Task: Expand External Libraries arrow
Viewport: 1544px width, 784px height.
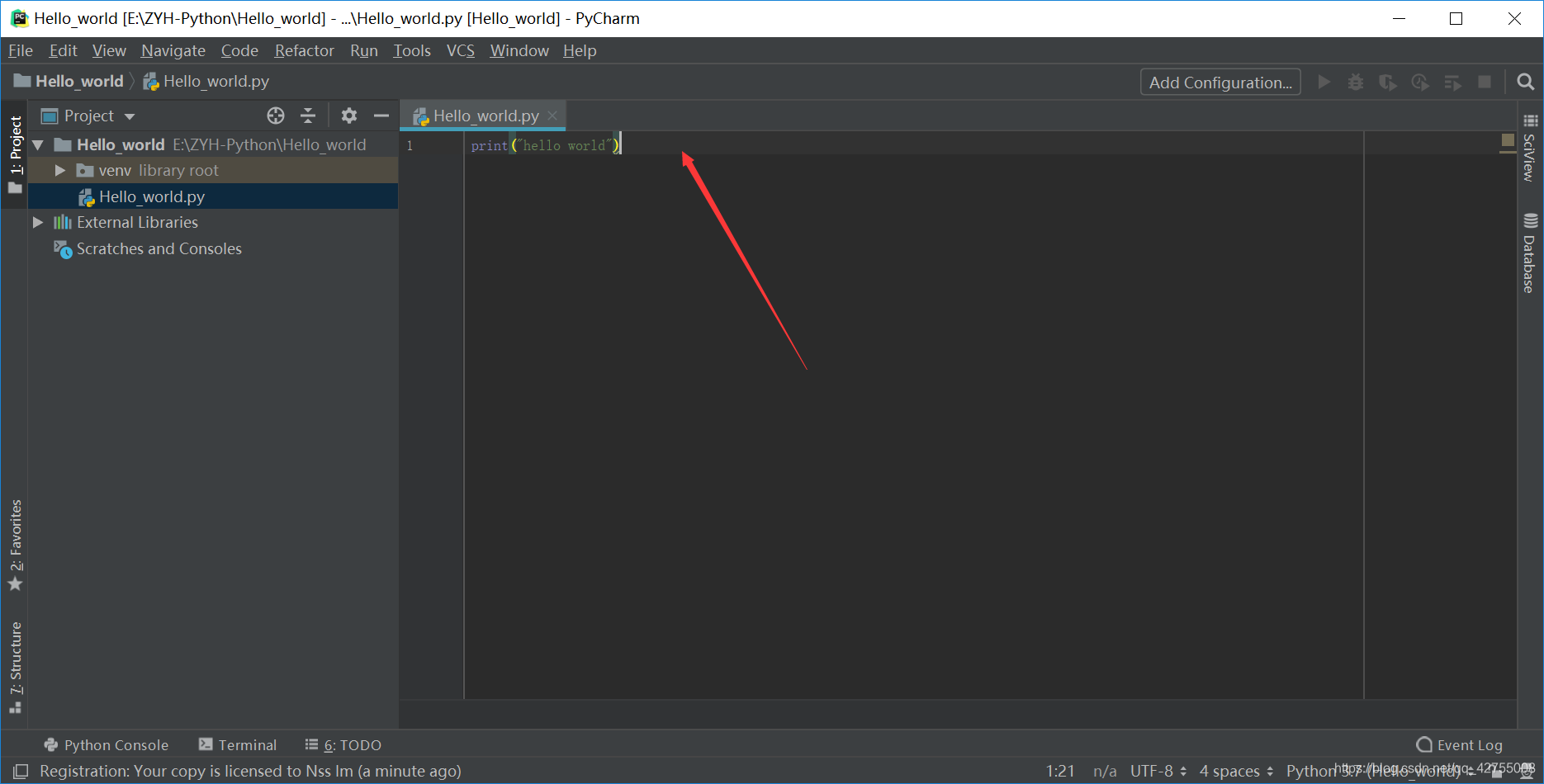Action: pyautogui.click(x=38, y=222)
